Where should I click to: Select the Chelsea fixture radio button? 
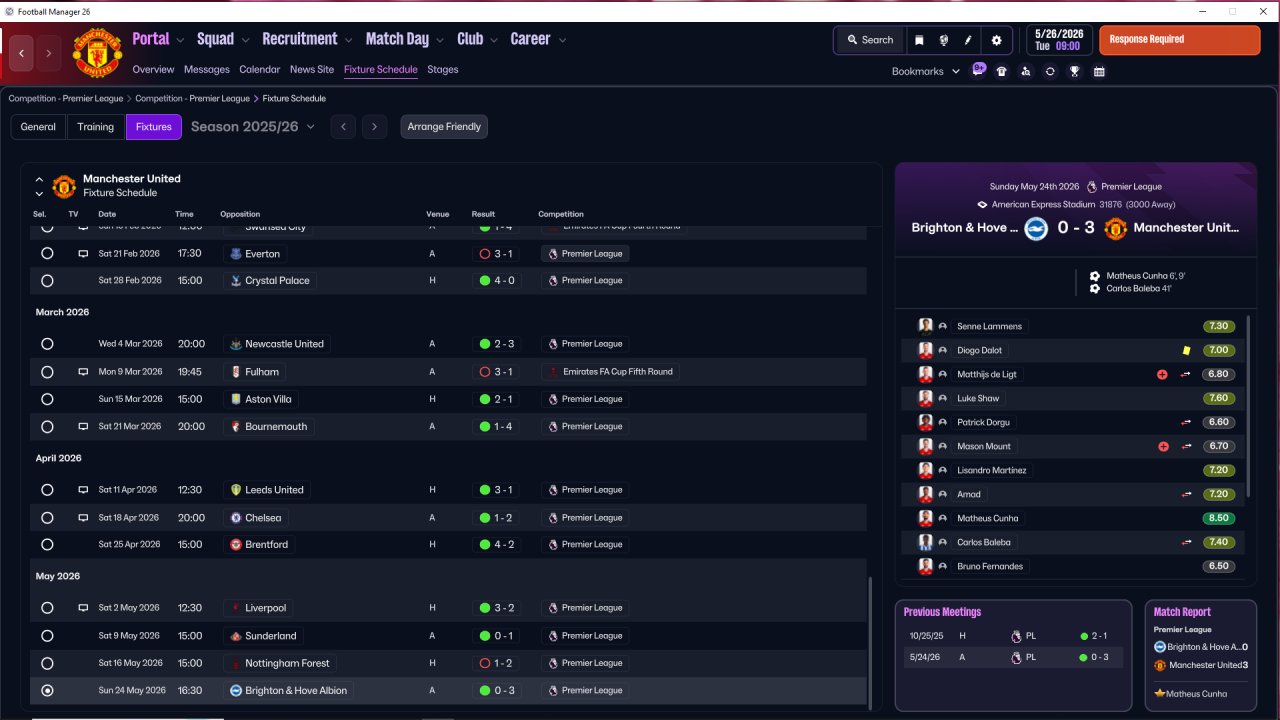tap(47, 518)
